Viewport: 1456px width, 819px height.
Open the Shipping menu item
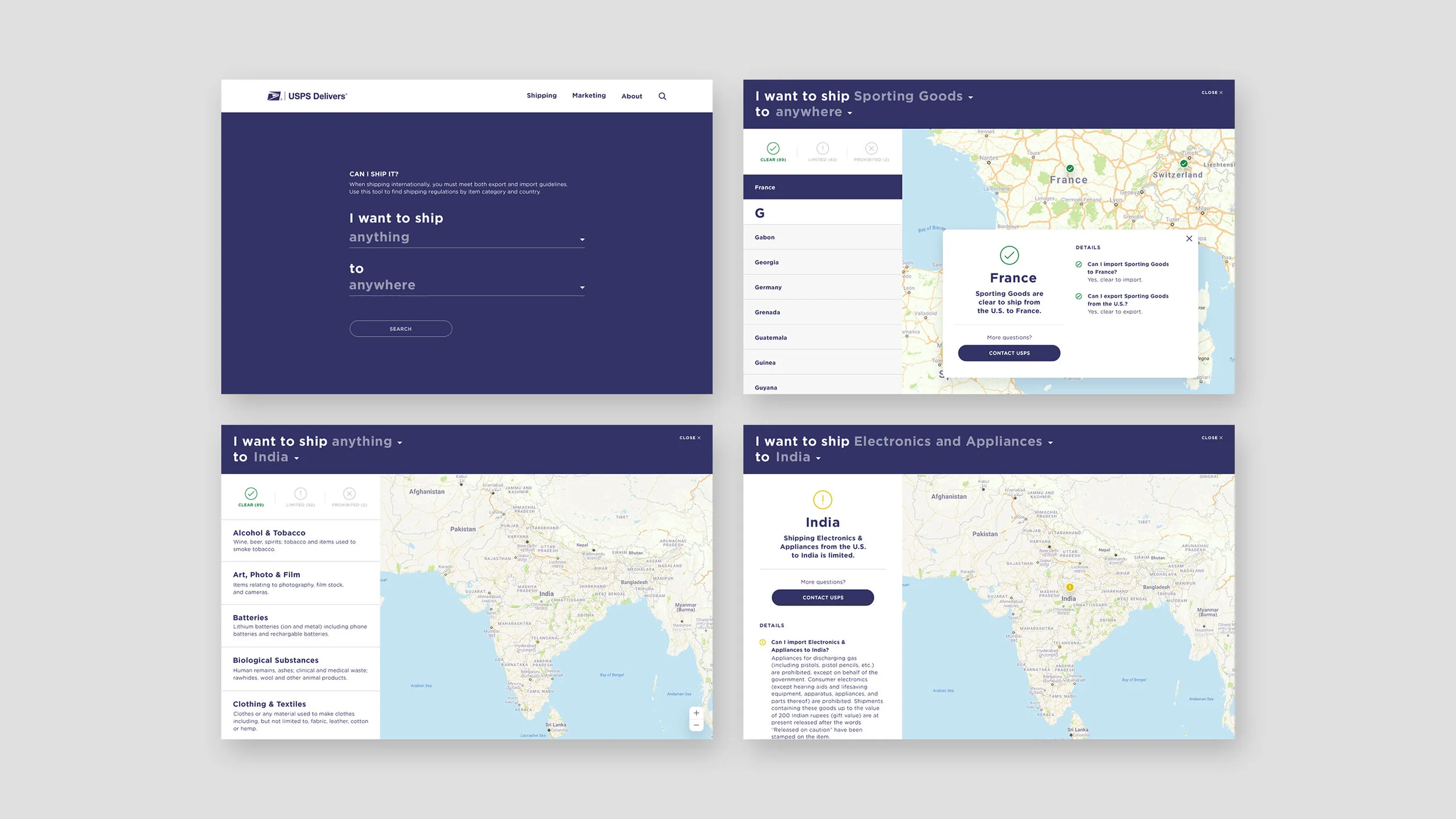tap(541, 96)
